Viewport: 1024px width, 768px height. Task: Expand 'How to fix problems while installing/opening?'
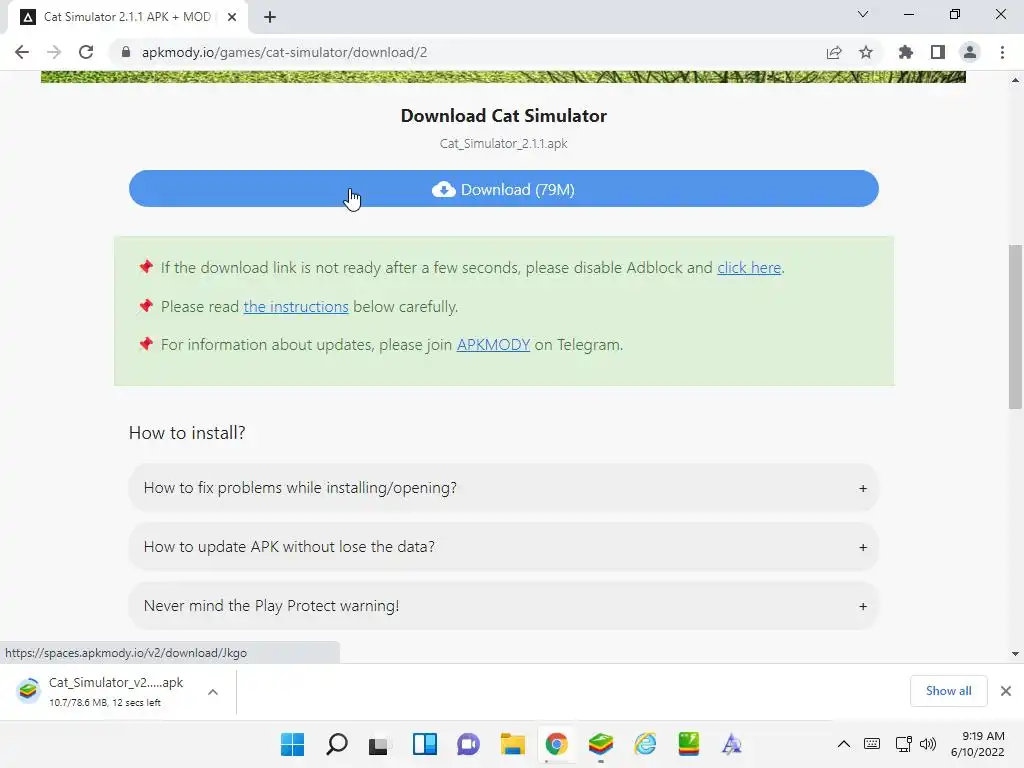pos(504,488)
